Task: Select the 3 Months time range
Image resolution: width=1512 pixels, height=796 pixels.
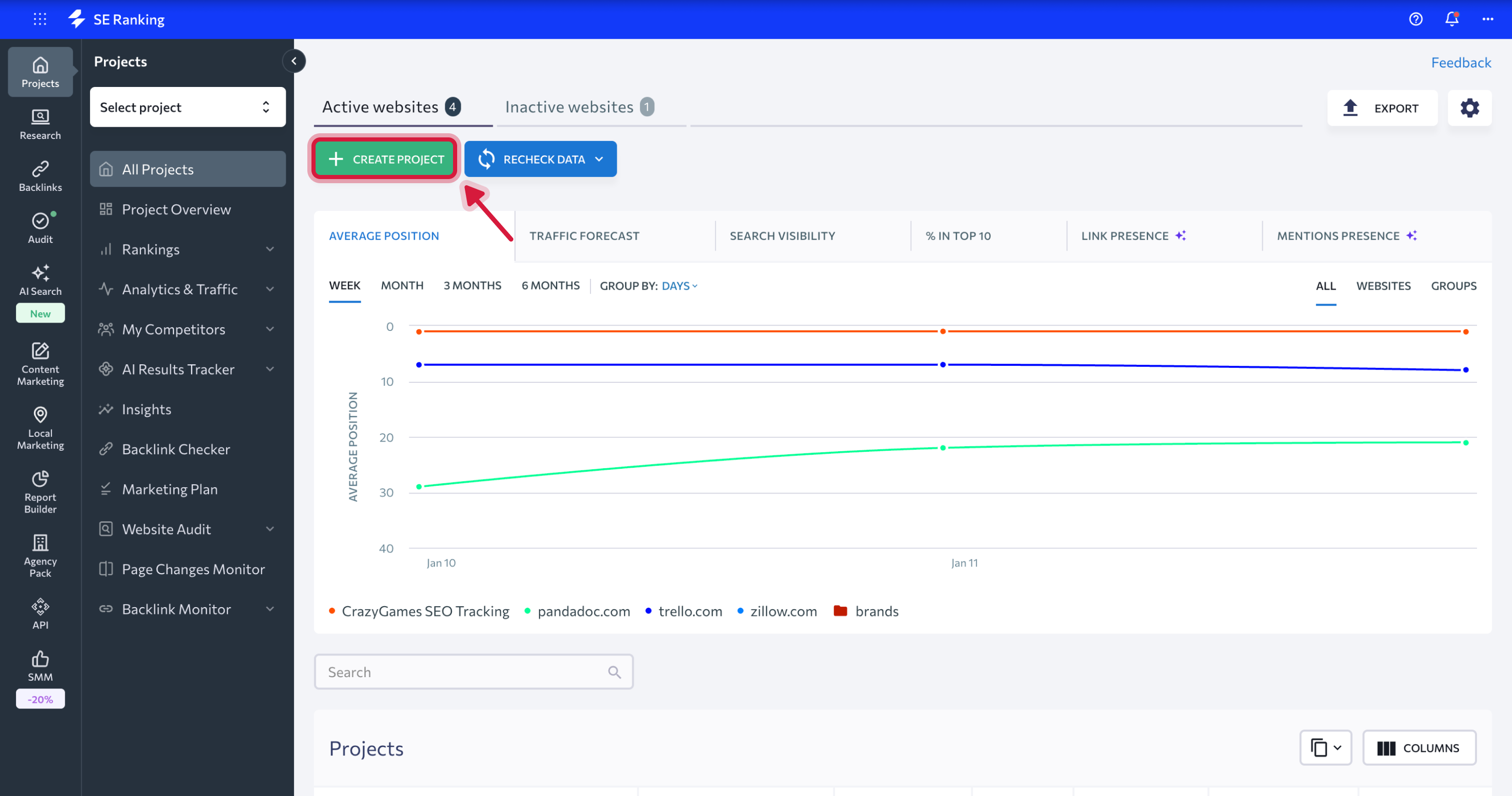Action: click(x=472, y=286)
